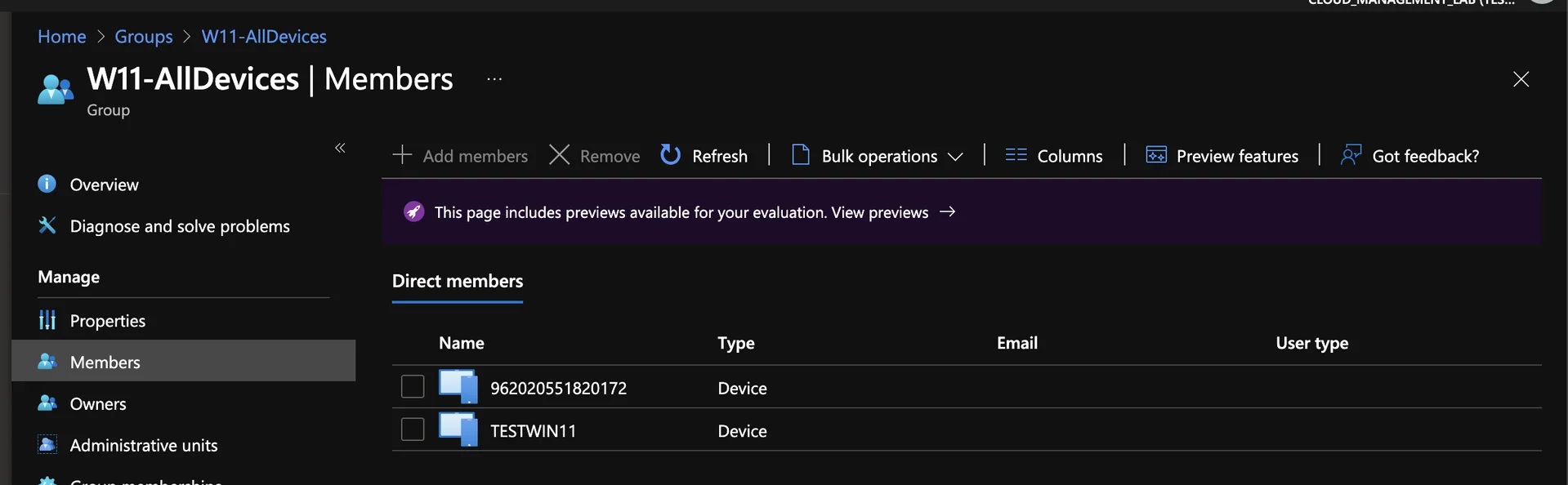The width and height of the screenshot is (1568, 485).
Task: Click the Properties bars icon
Action: pos(47,320)
